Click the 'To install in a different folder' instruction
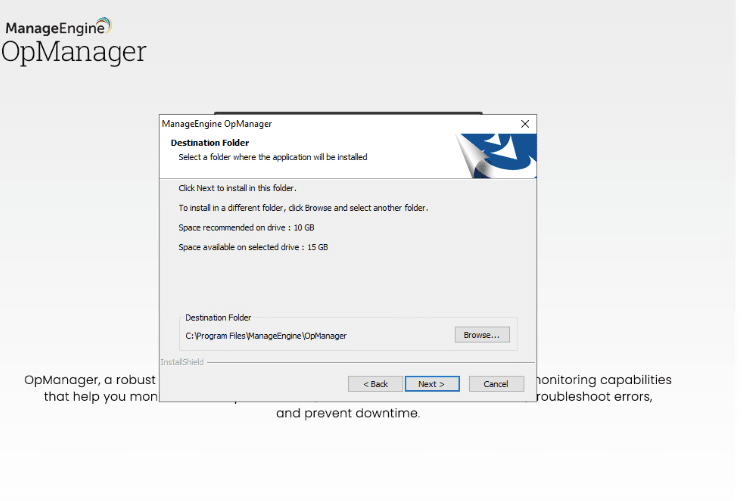Screen dimensions: 742x501 tap(303, 208)
